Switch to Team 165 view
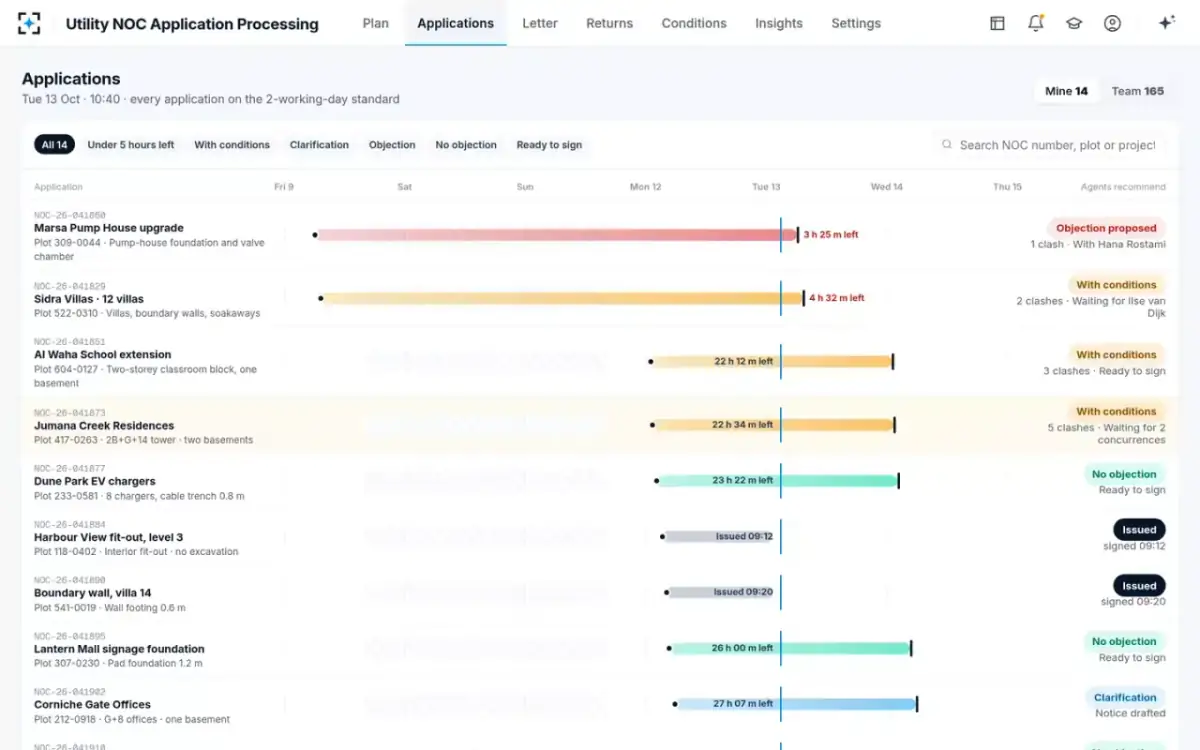The width and height of the screenshot is (1200, 750). (x=1138, y=91)
